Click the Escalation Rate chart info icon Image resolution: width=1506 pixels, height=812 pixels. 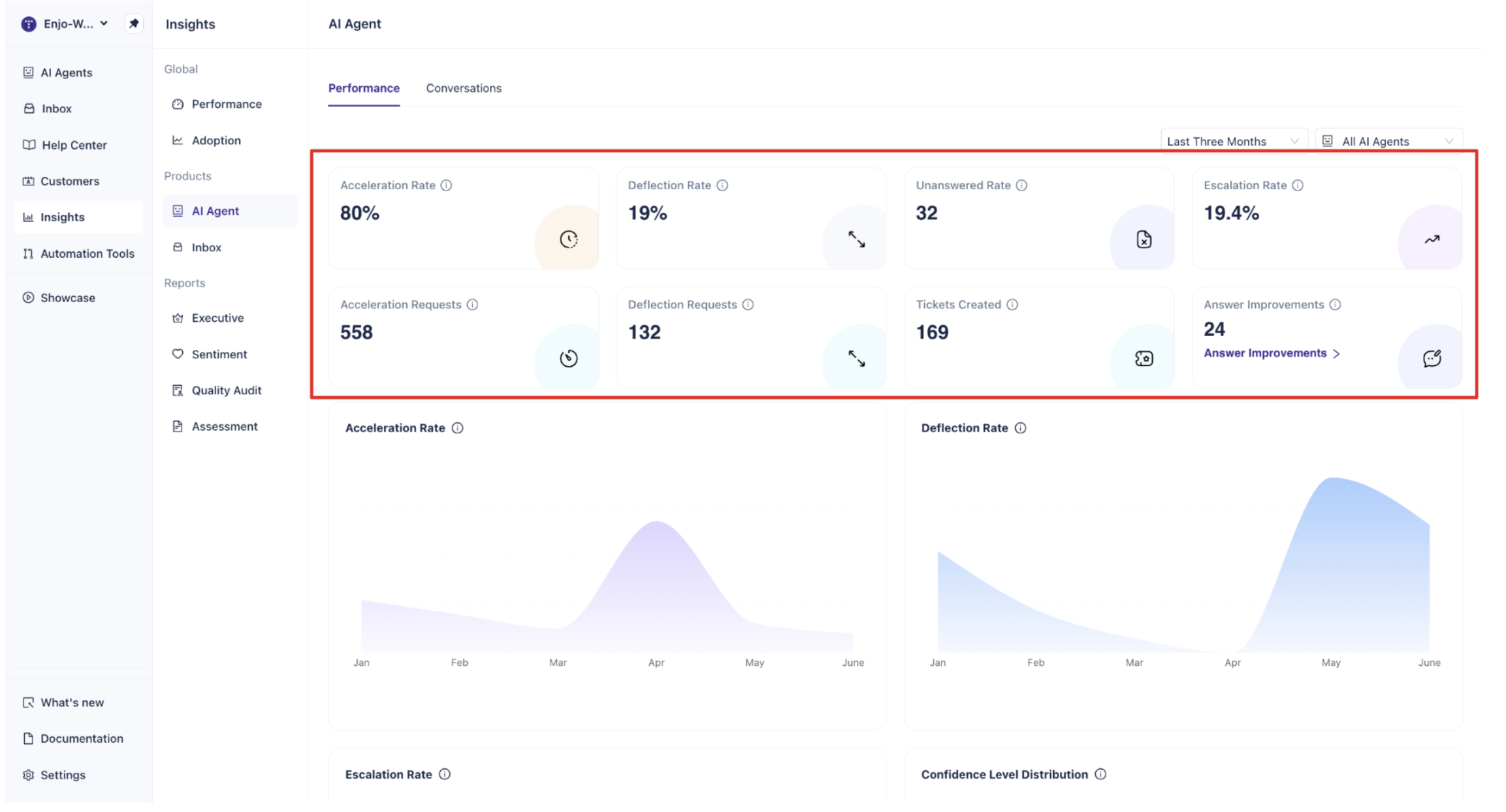pos(445,774)
